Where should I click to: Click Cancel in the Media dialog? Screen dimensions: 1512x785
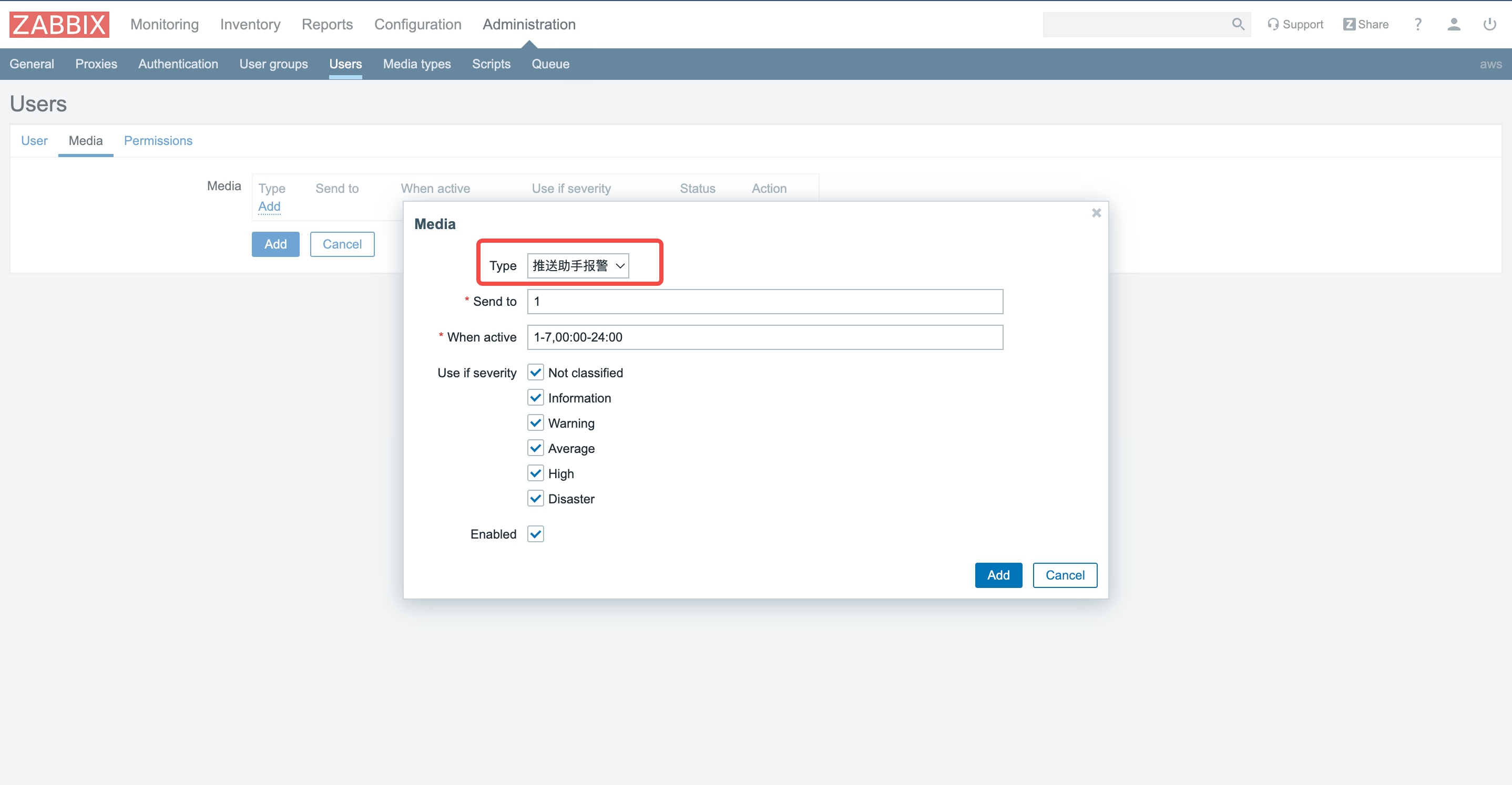click(x=1065, y=575)
